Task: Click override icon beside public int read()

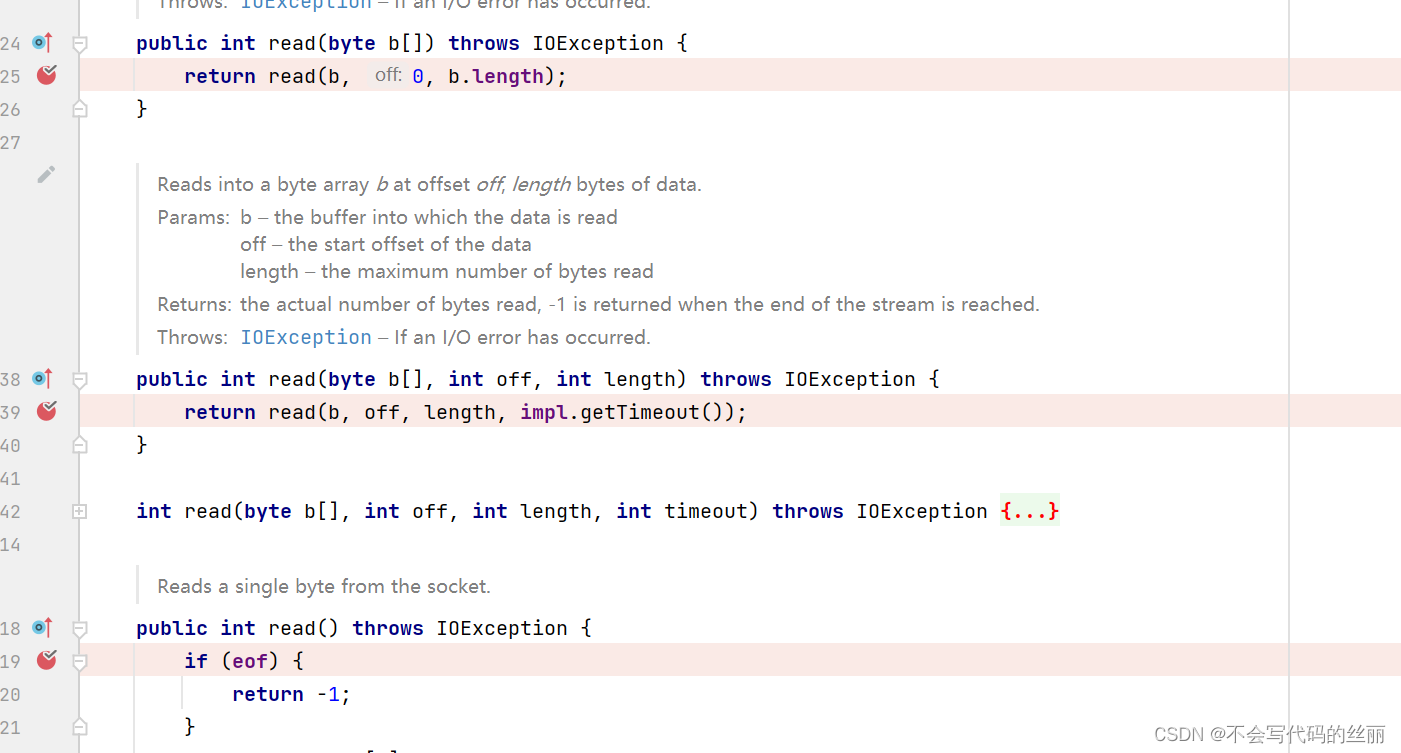Action: [42, 628]
